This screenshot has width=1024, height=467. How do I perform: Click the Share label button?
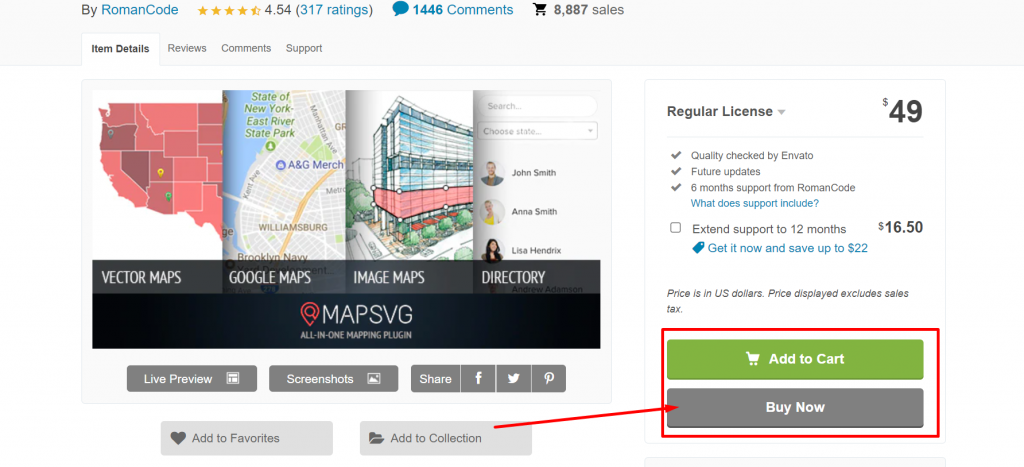tap(436, 379)
